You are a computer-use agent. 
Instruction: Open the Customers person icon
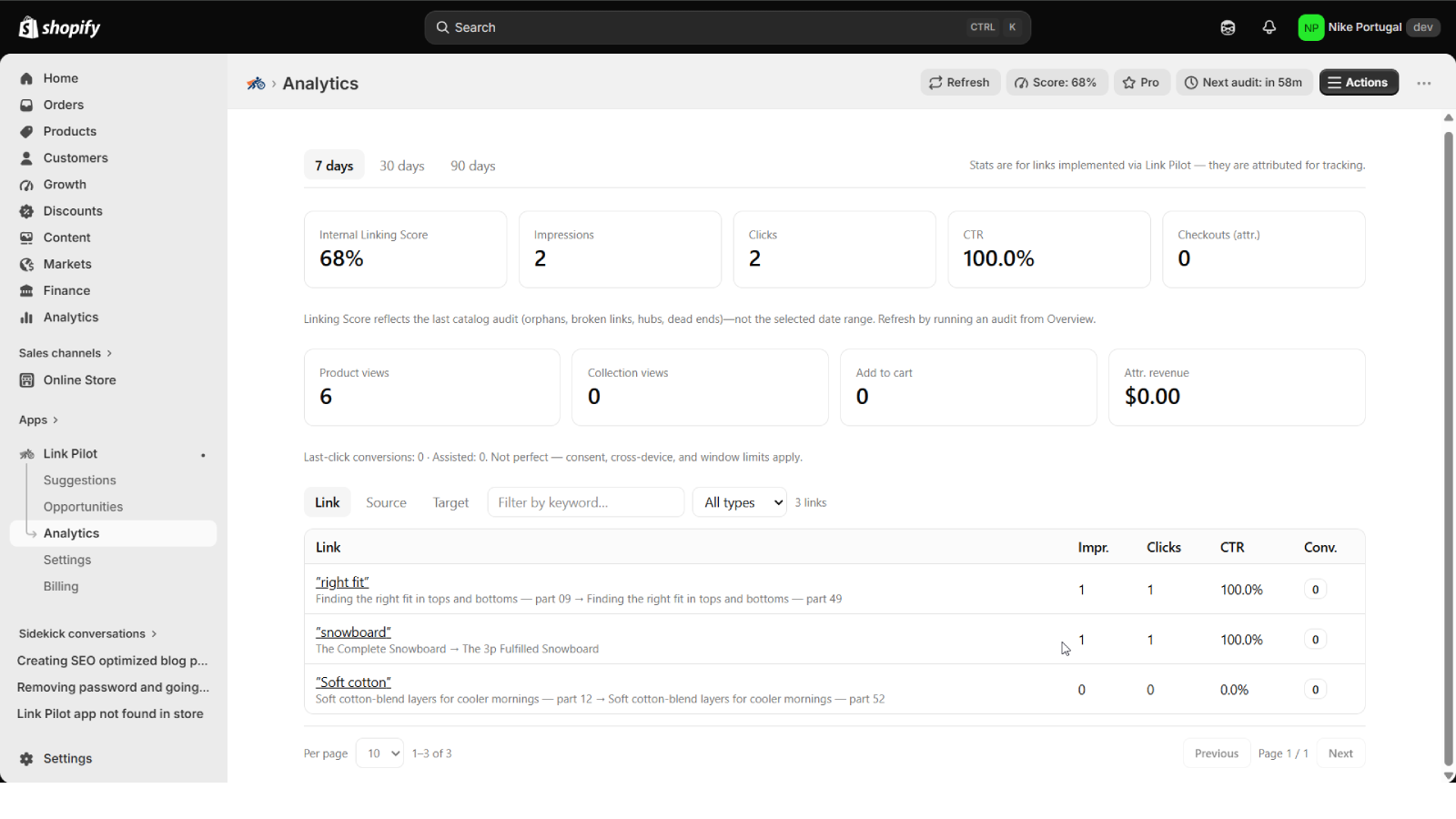coord(26,157)
